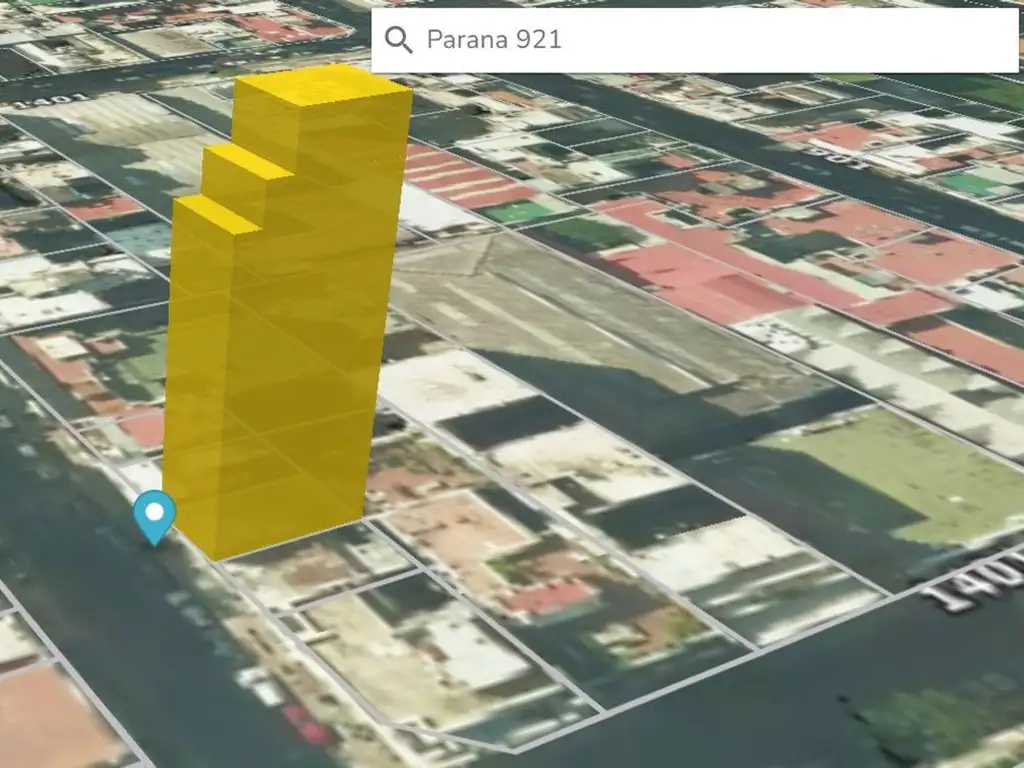Click the blue location pin marker
Image resolution: width=1024 pixels, height=768 pixels.
pos(154,515)
